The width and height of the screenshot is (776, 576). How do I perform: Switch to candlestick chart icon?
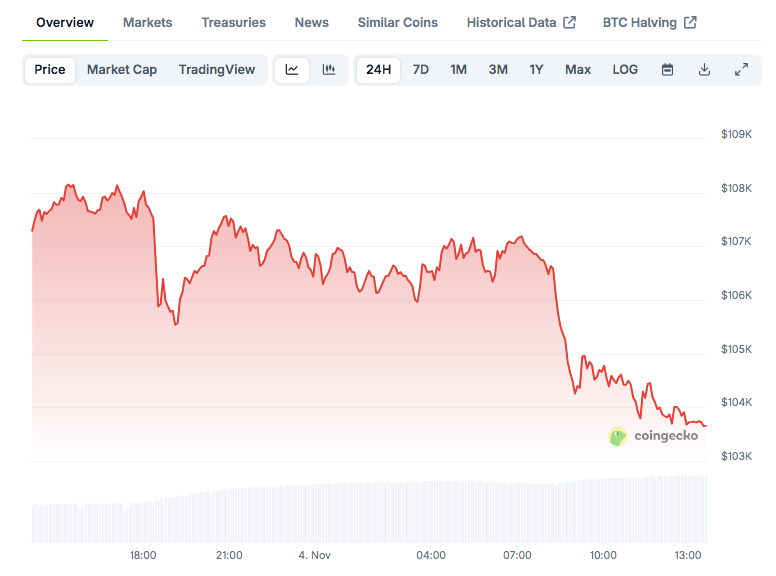tap(328, 70)
